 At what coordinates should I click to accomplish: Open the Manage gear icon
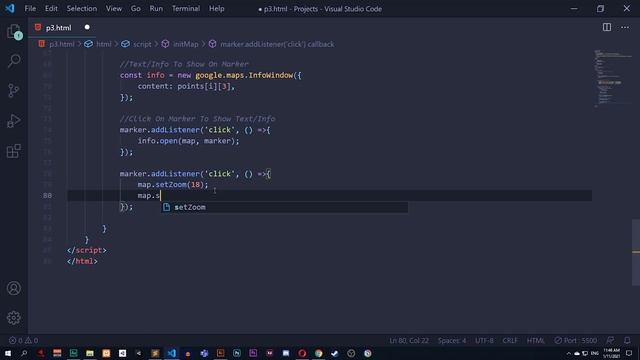click(x=14, y=318)
